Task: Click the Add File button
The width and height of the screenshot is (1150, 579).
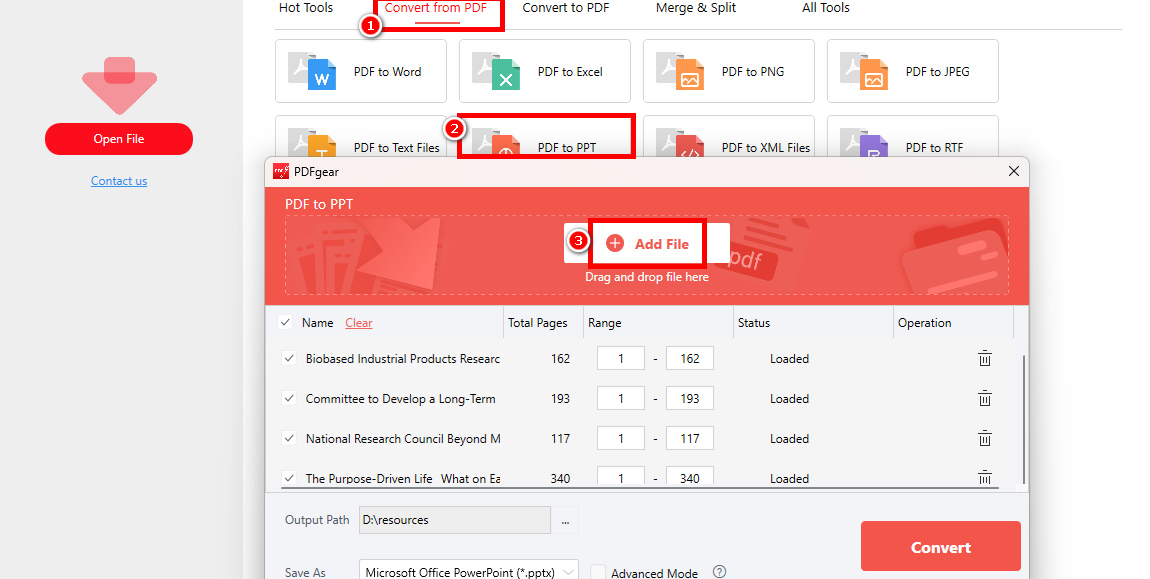Action: click(647, 244)
